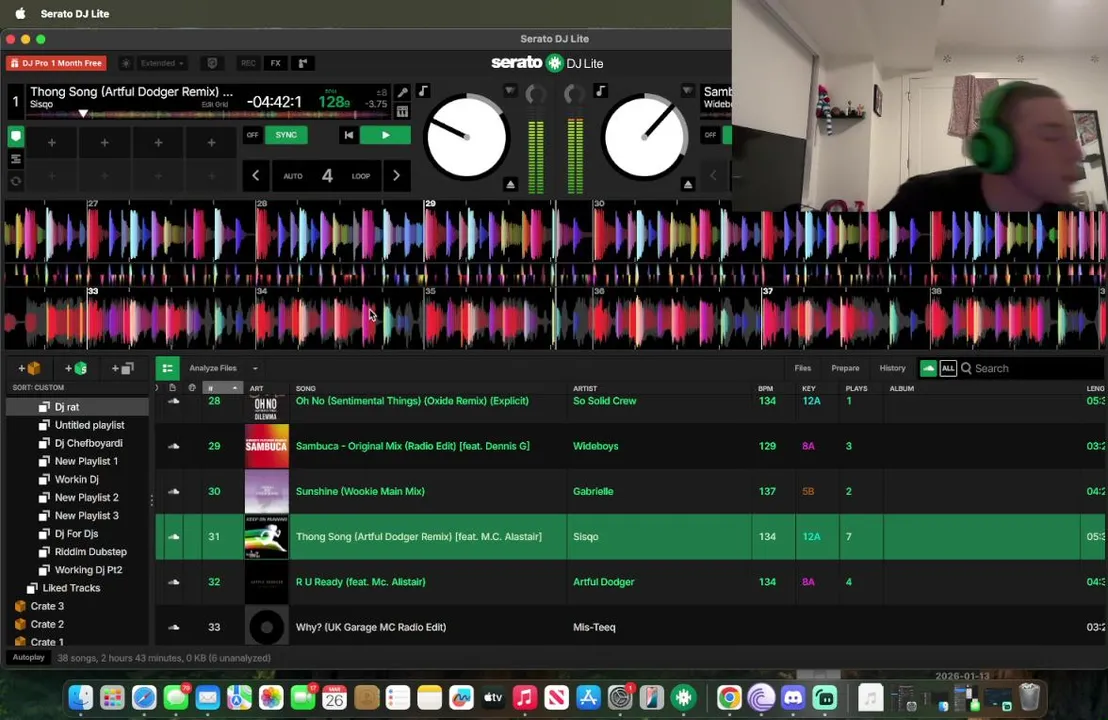Screen dimensions: 1108x720
Task: Click the grayed-out sampler tab below the loops icon
Action: (16, 182)
